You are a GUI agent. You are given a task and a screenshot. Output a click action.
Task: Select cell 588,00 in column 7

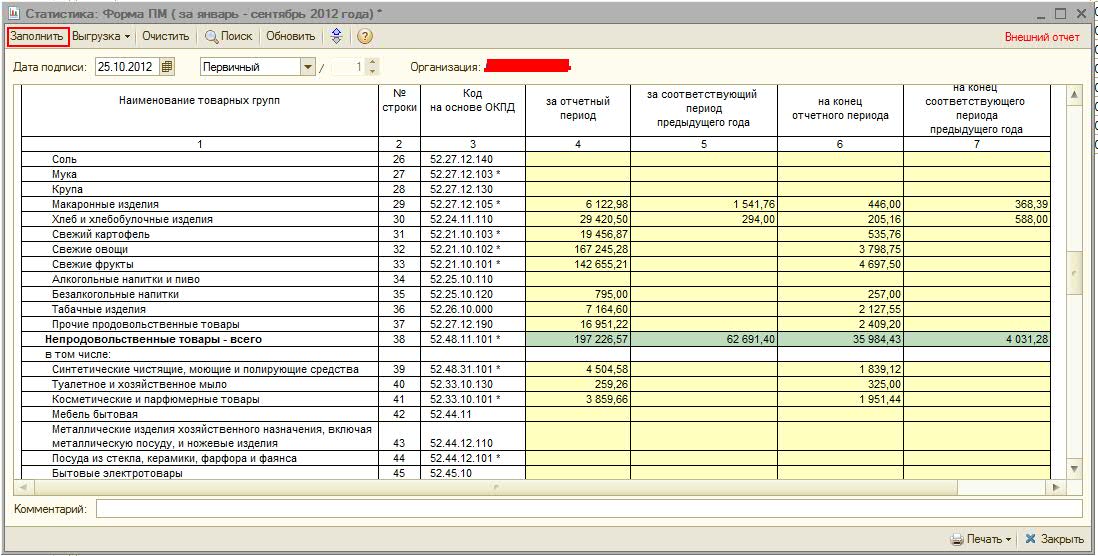(977, 219)
